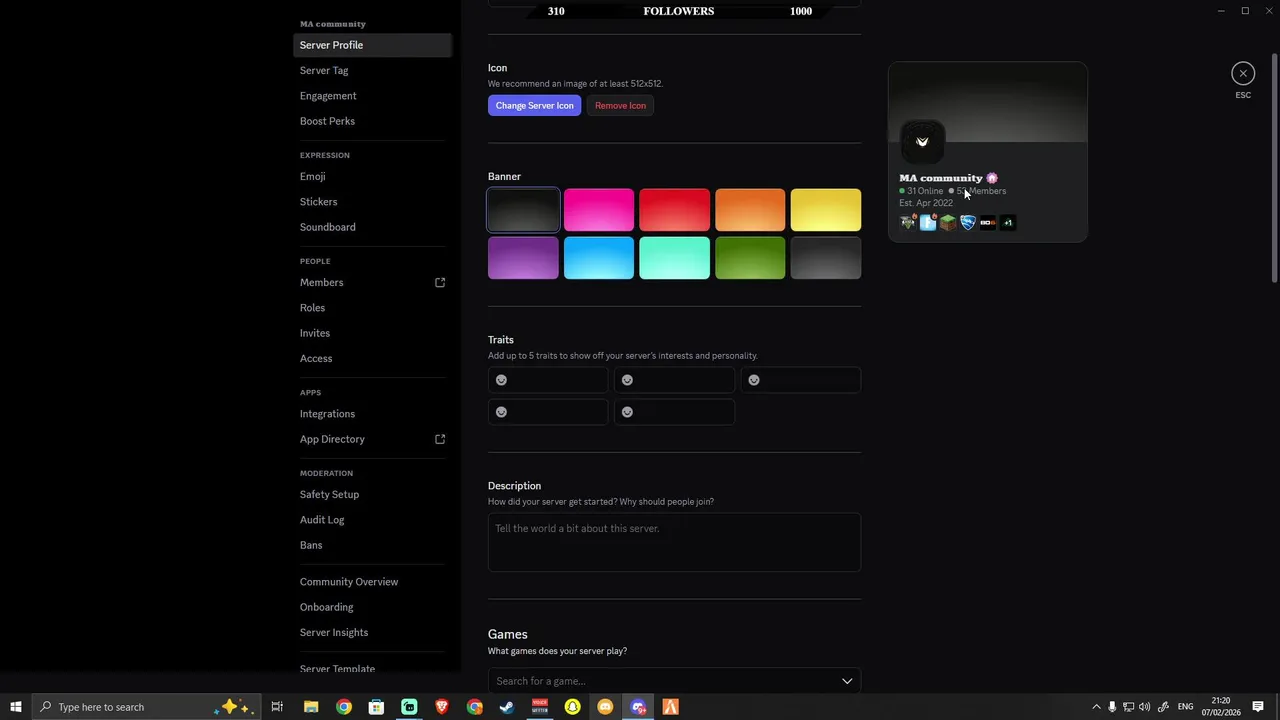Open Windows Start menu
Viewport: 1280px width, 720px height.
tap(16, 707)
